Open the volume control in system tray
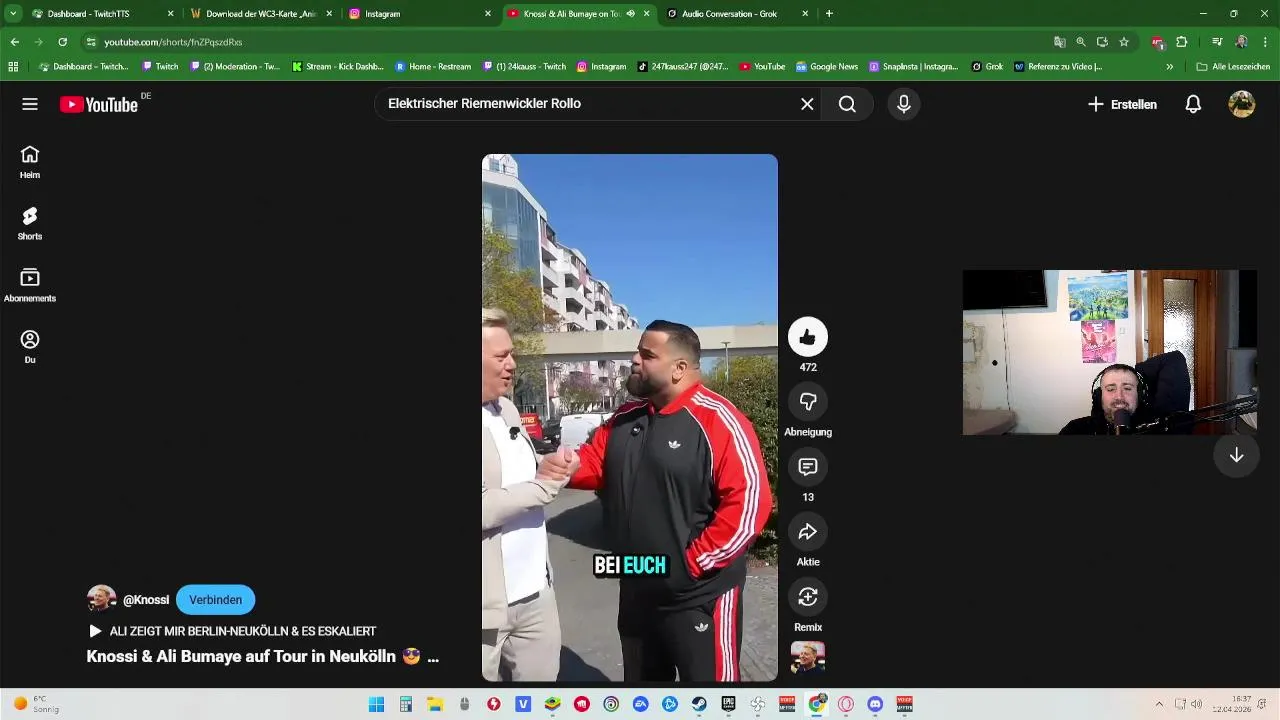Image resolution: width=1280 pixels, height=720 pixels. click(x=1196, y=704)
